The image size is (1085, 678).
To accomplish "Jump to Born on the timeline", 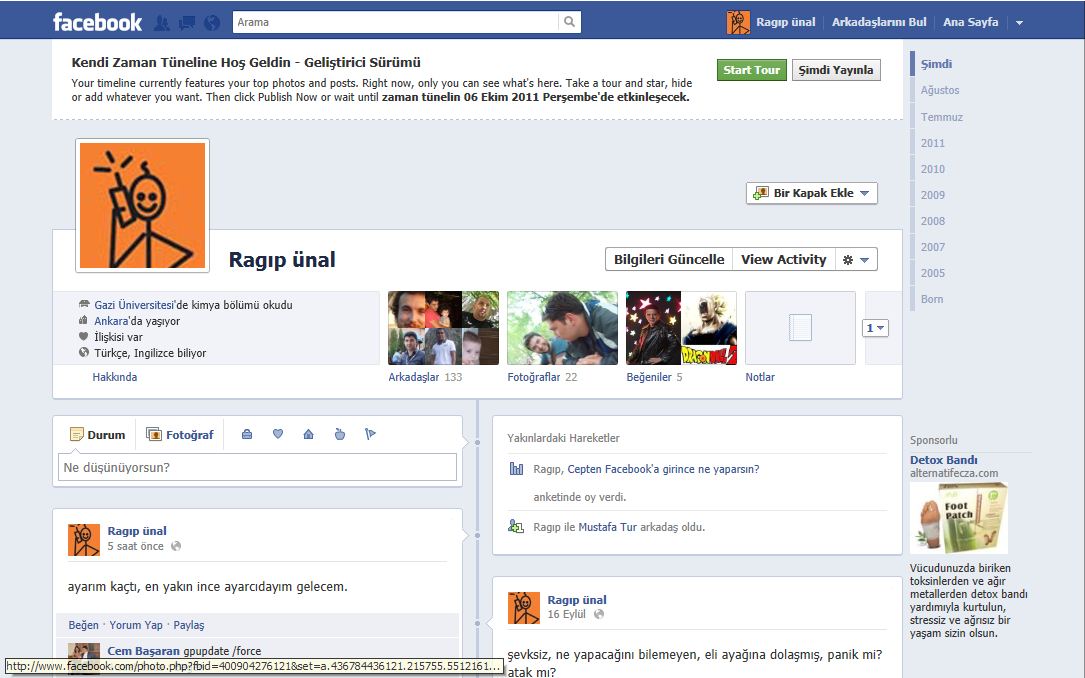I will (x=932, y=299).
